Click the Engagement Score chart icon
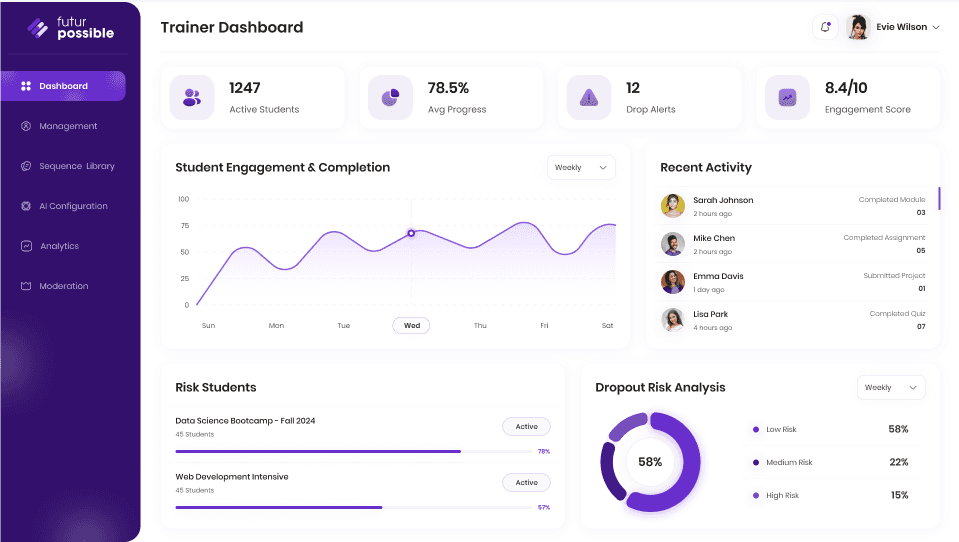 pyautogui.click(x=787, y=98)
